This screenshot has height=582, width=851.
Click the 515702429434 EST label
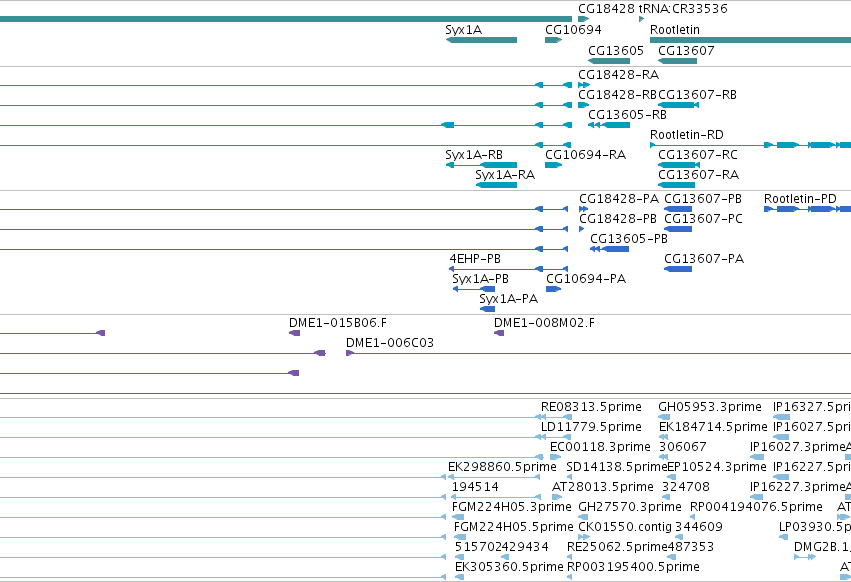[501, 548]
